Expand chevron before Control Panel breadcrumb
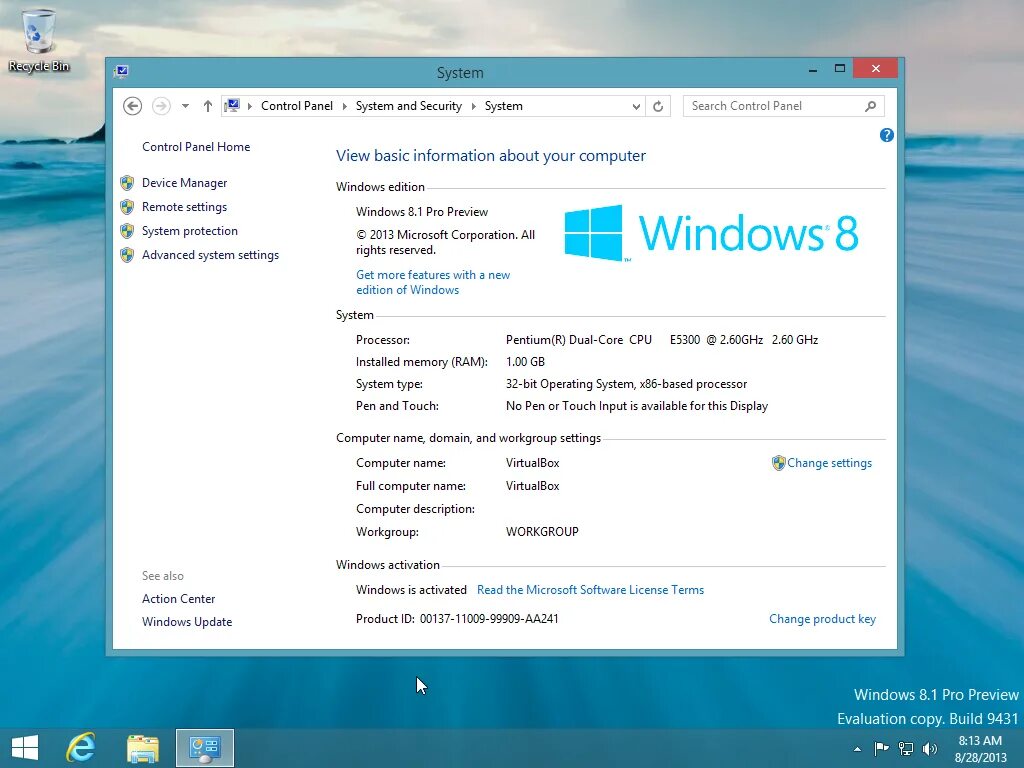This screenshot has width=1024, height=768. (249, 106)
